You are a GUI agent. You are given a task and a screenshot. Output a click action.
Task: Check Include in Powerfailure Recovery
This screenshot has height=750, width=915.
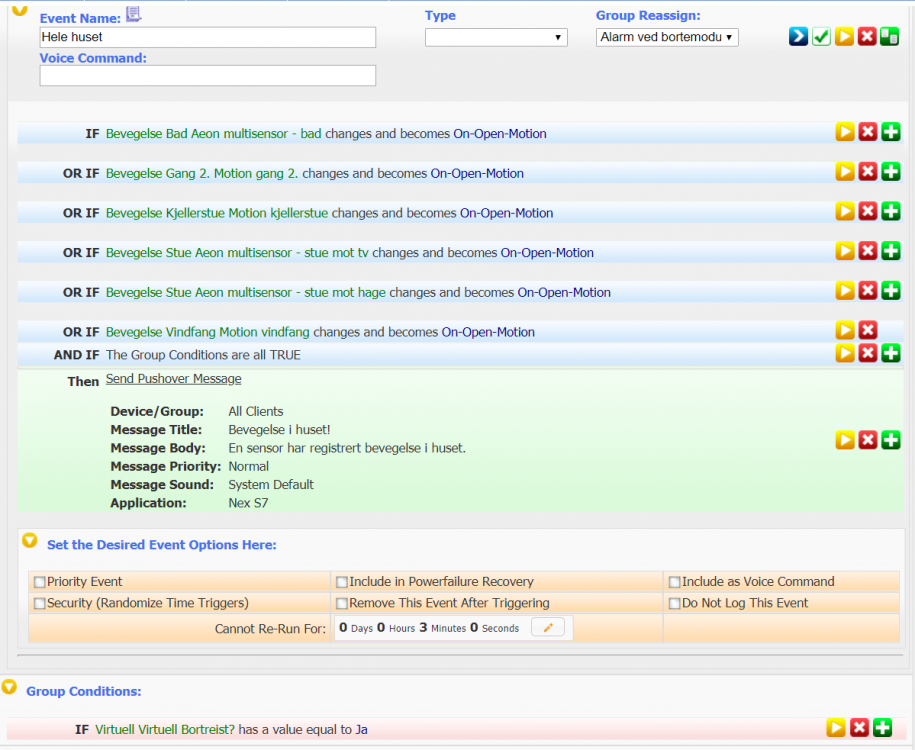point(342,582)
